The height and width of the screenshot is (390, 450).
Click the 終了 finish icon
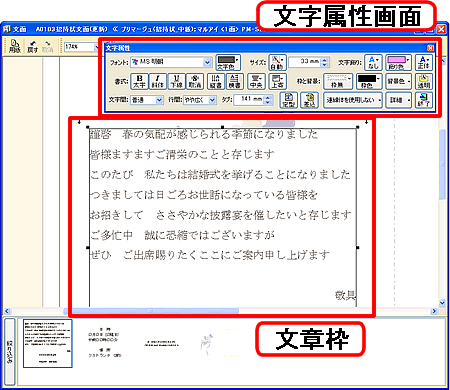tap(424, 100)
